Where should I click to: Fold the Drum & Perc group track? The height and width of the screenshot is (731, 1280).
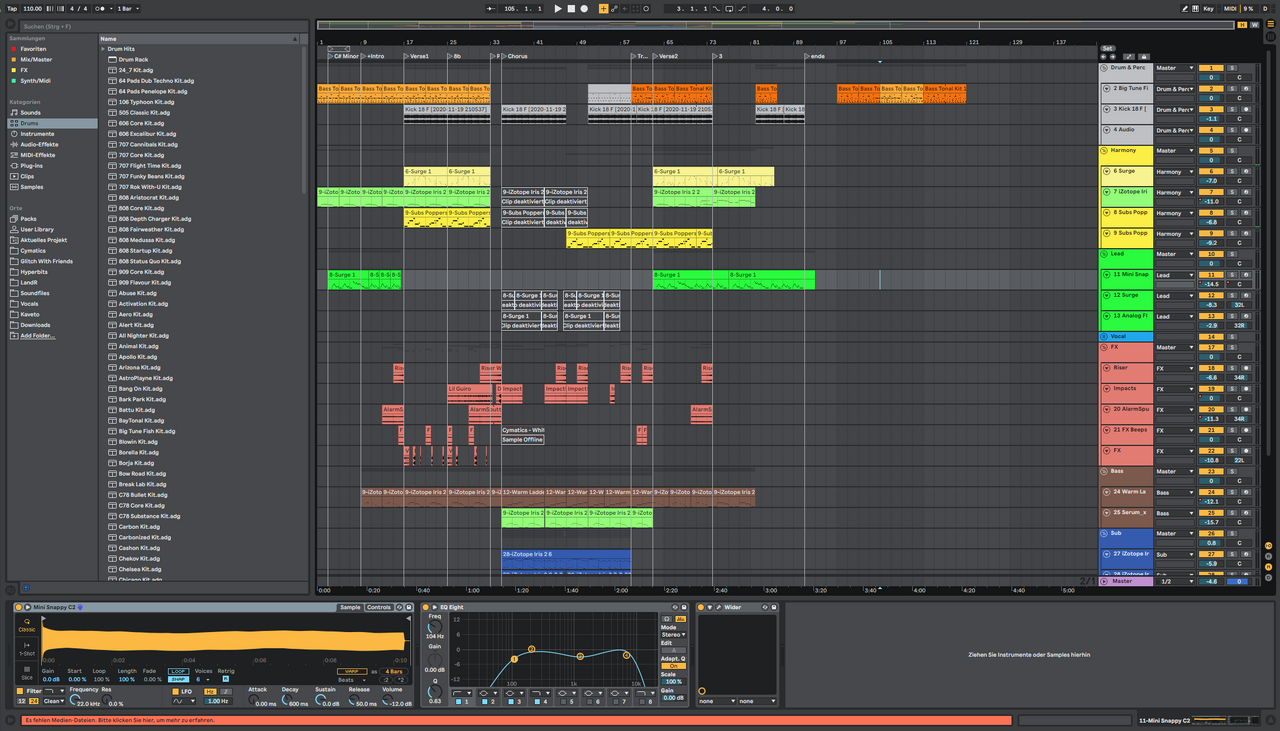tap(1105, 68)
